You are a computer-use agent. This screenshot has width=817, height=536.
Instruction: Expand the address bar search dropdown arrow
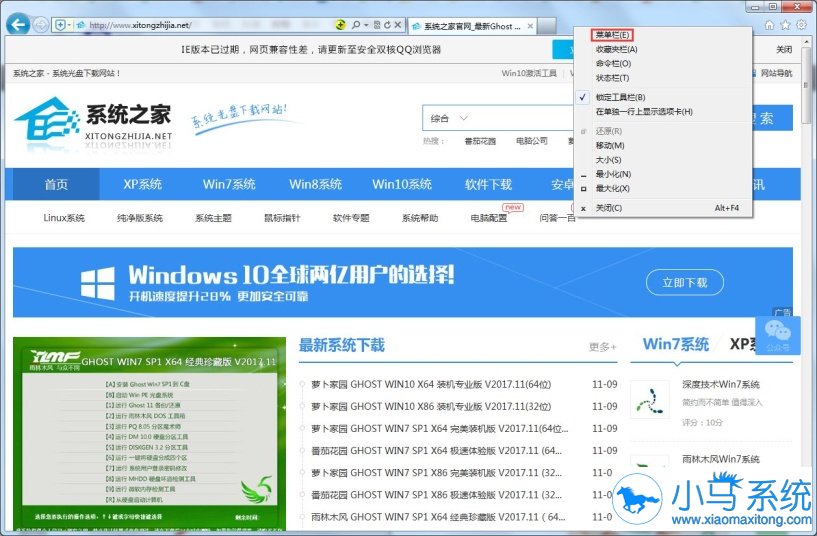tap(365, 24)
